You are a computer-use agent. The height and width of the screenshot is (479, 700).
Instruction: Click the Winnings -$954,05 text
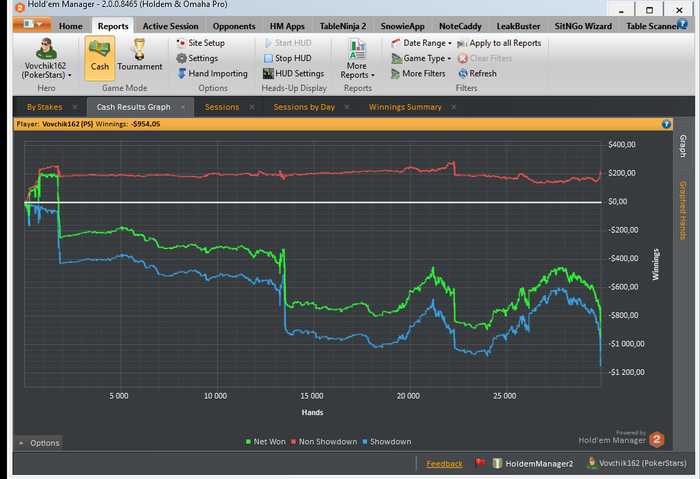click(x=128, y=124)
